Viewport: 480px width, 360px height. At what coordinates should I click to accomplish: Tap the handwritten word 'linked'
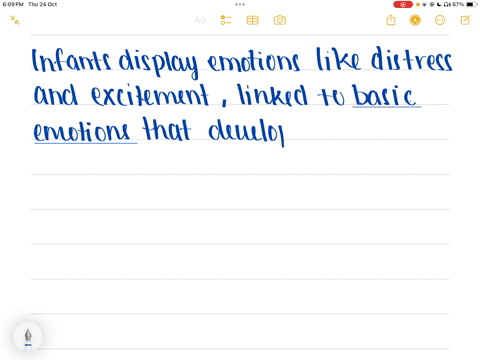[272, 95]
